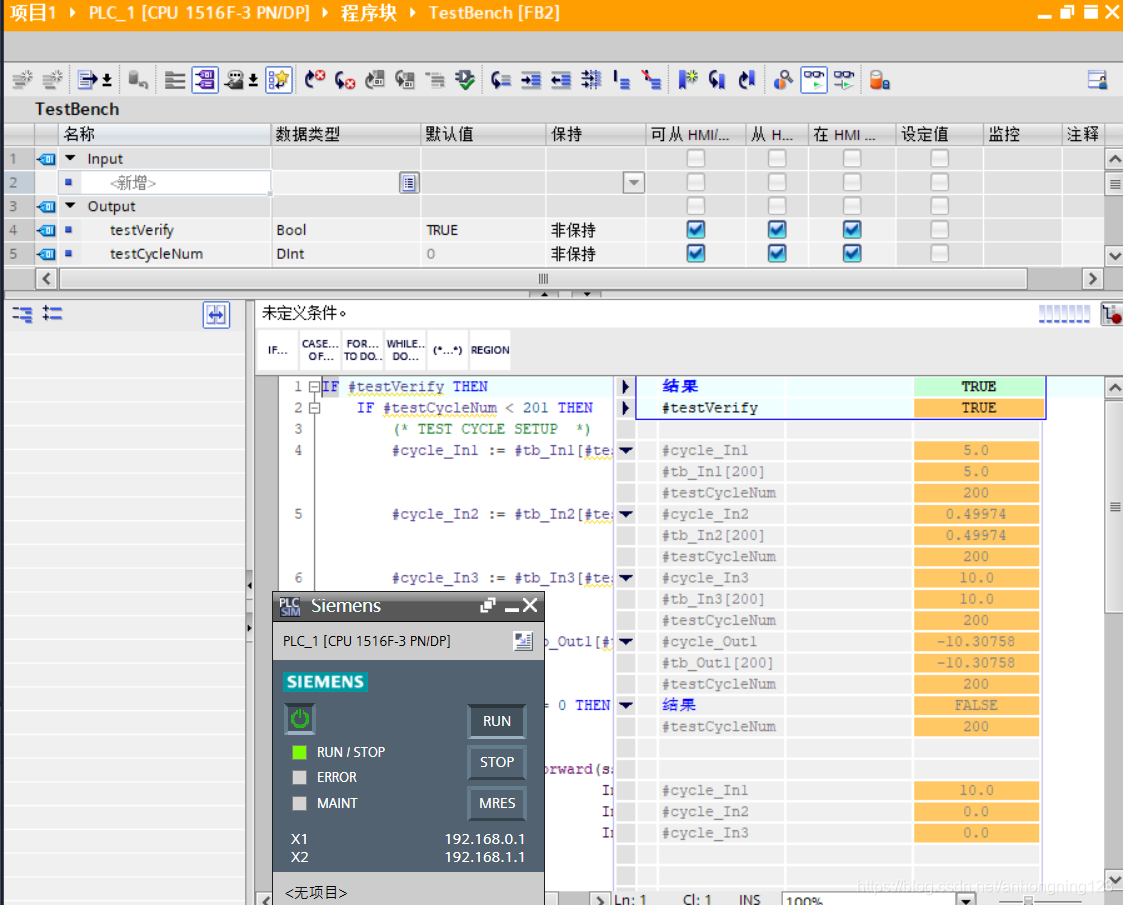Insert REGION template
The height and width of the screenshot is (905, 1123).
click(490, 350)
